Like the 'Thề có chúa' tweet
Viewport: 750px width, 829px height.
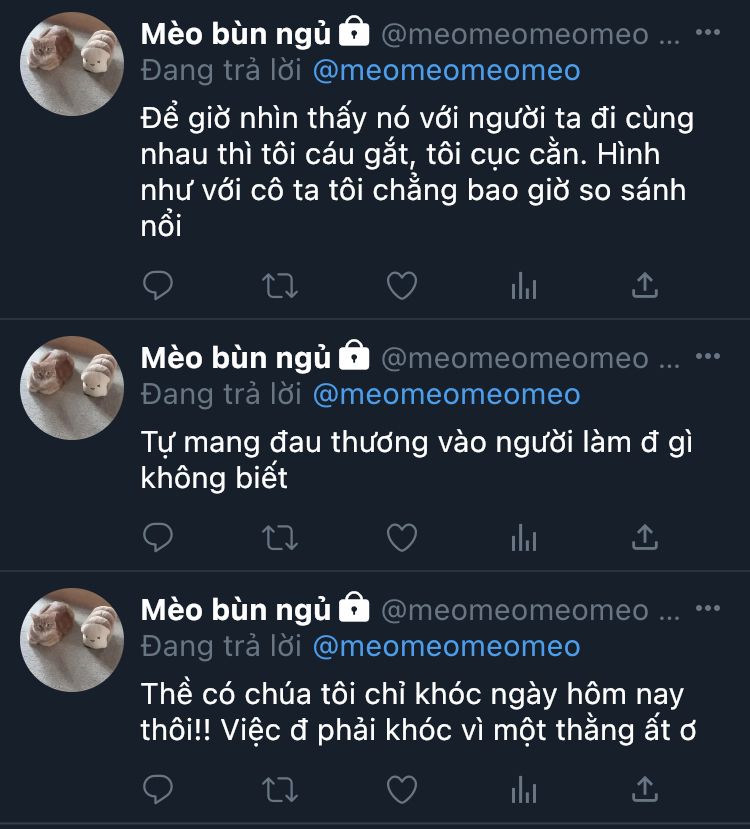click(402, 789)
